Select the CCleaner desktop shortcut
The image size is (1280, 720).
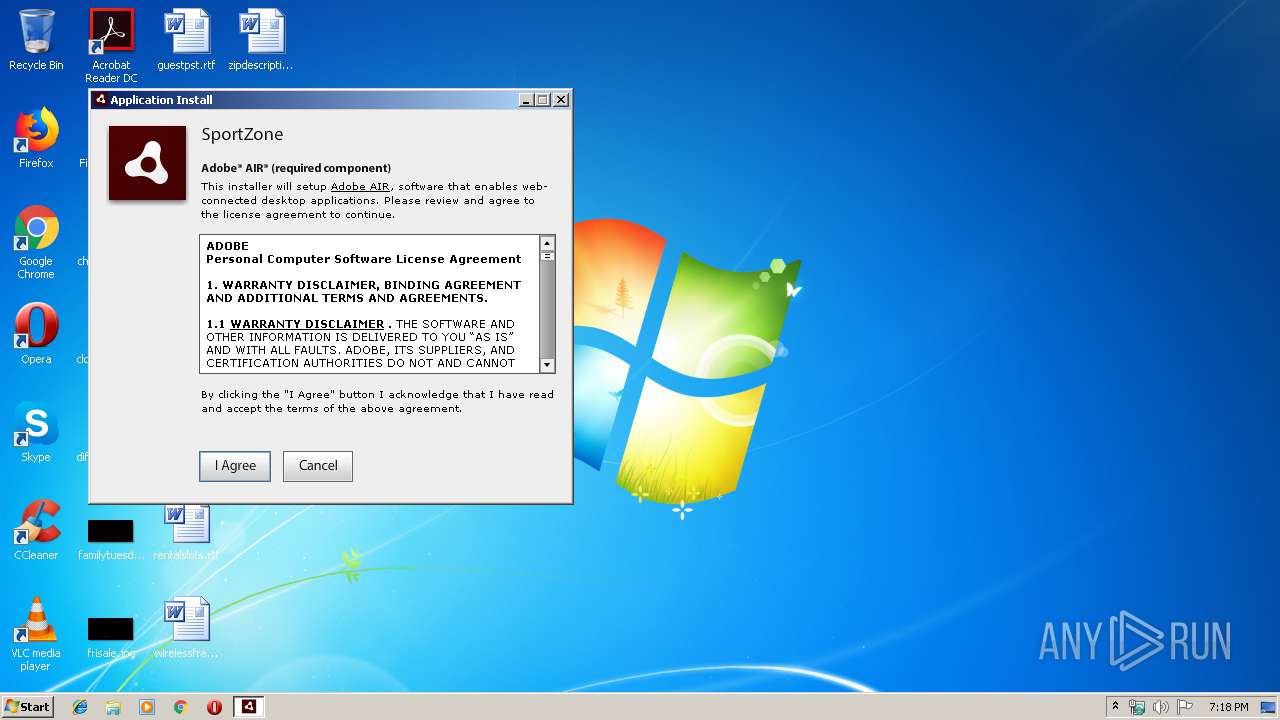coord(36,530)
